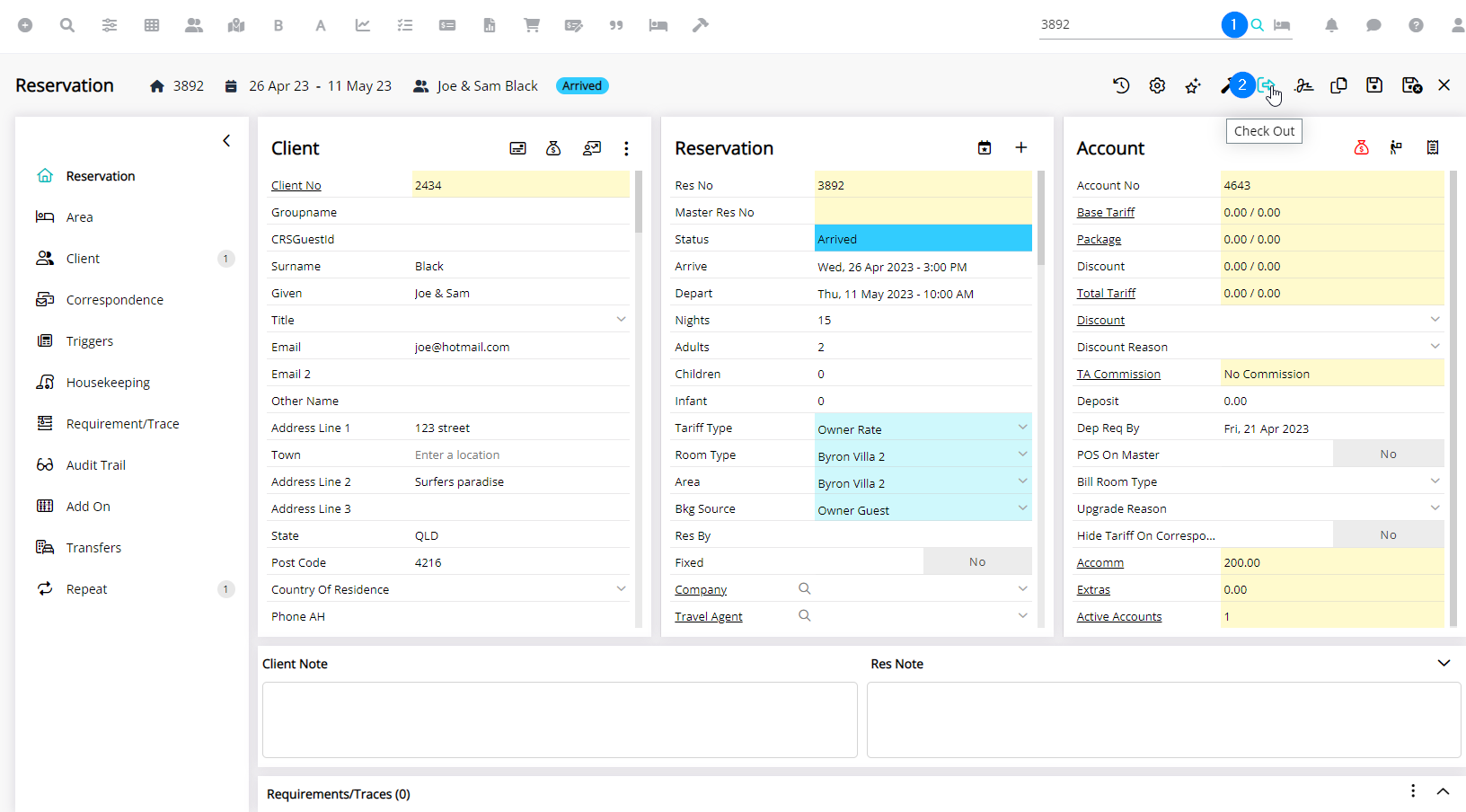Expand the Tariff Type dropdown
The height and width of the screenshot is (812, 1466).
(1022, 428)
